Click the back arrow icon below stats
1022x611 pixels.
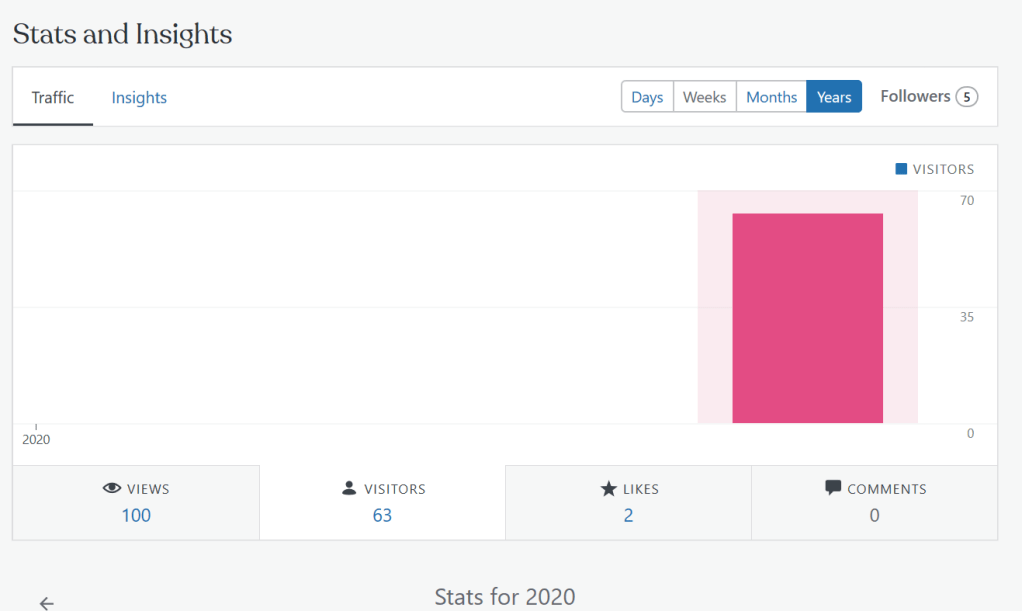coord(46,603)
